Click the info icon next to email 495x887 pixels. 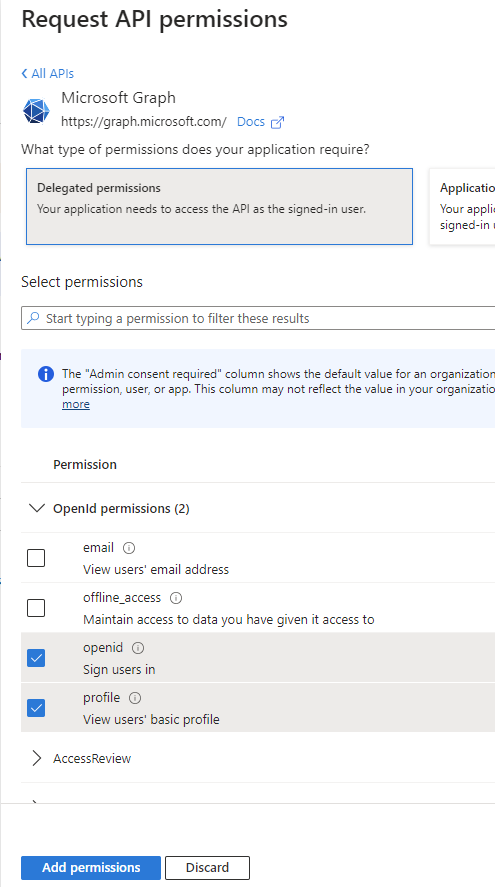(x=129, y=548)
